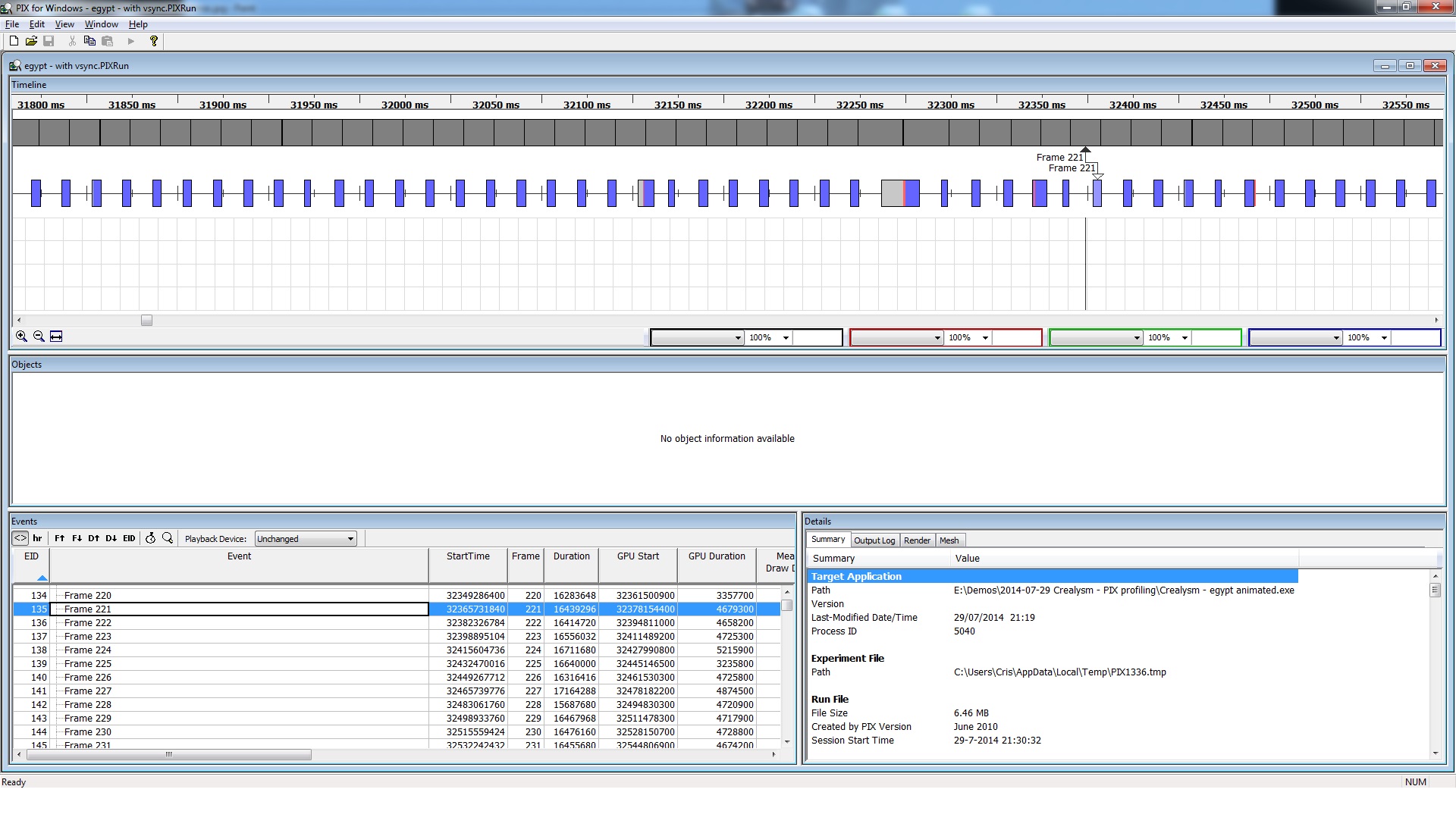Click the copy toolbar icon
This screenshot has height=830, width=1456.
coord(89,41)
